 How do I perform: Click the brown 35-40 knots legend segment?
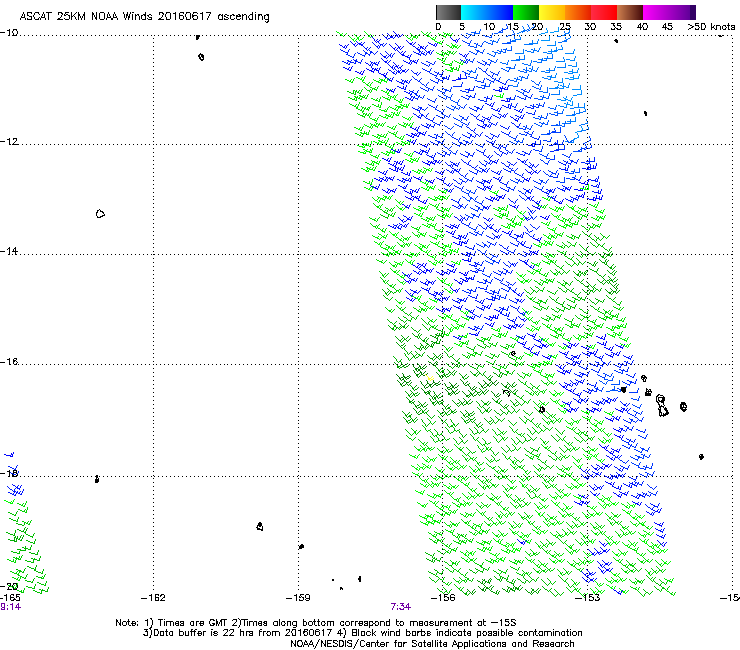pos(630,12)
